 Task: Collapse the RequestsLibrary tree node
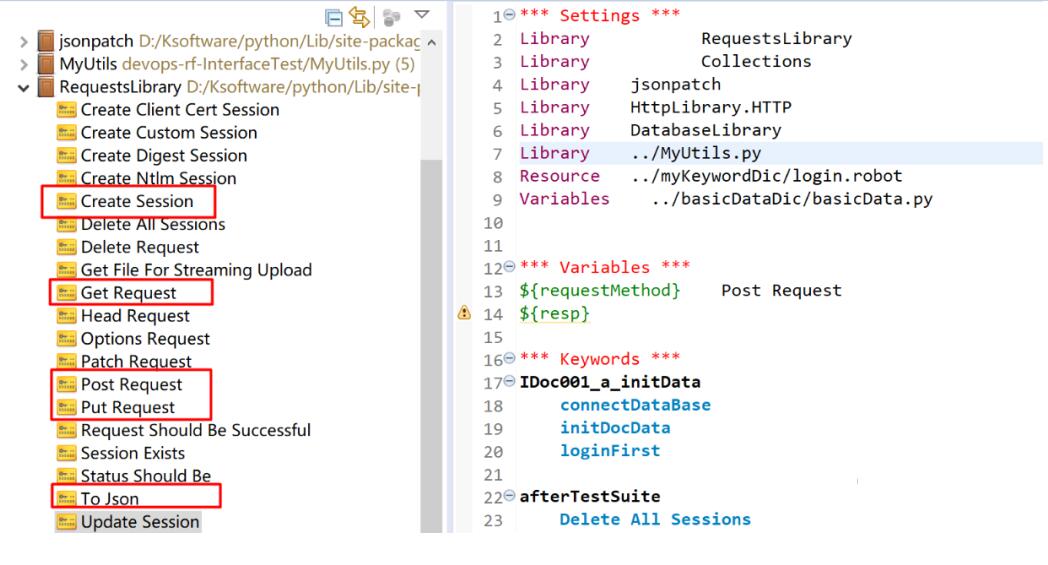[24, 88]
